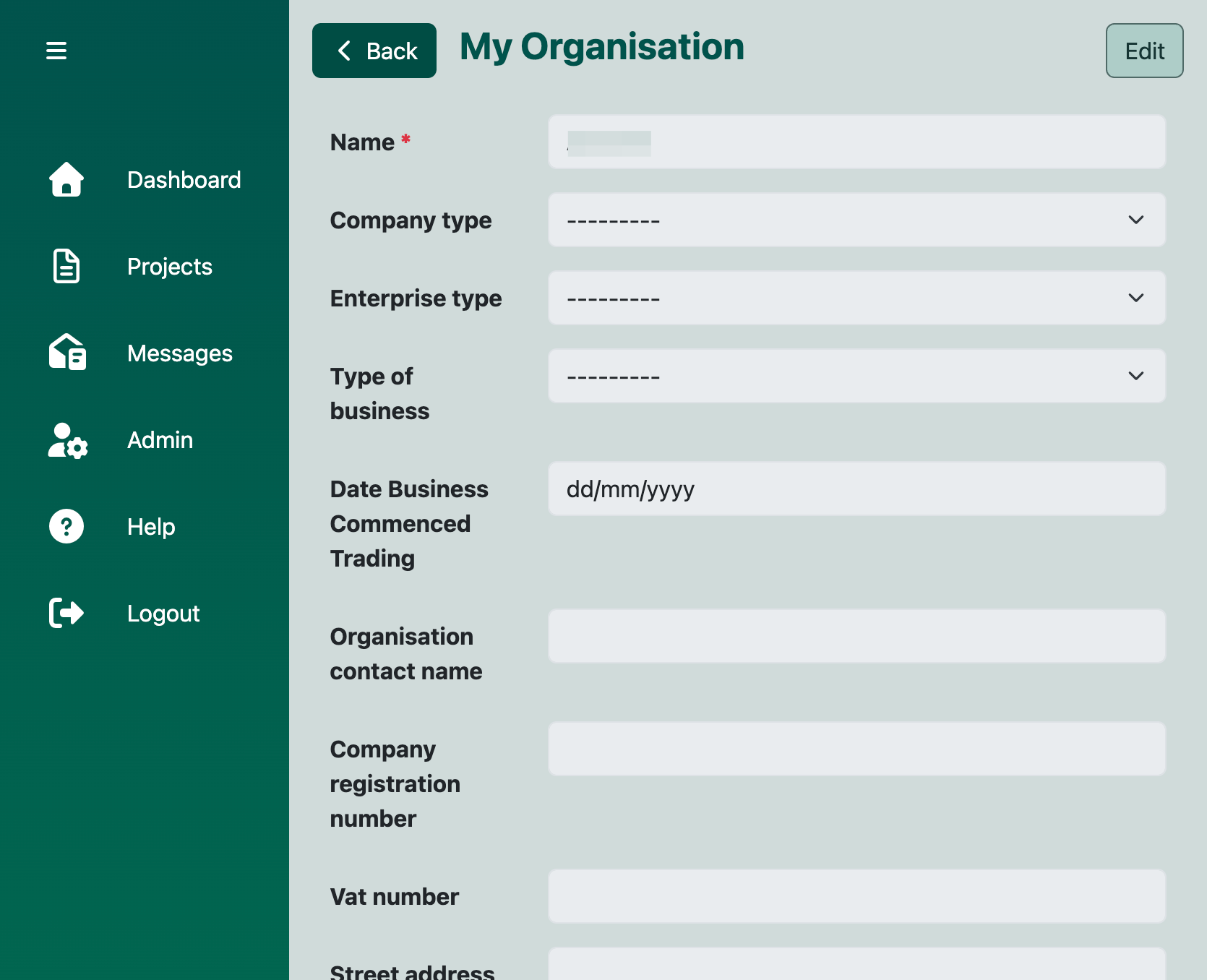
Task: Click the Name input field
Action: 856,142
